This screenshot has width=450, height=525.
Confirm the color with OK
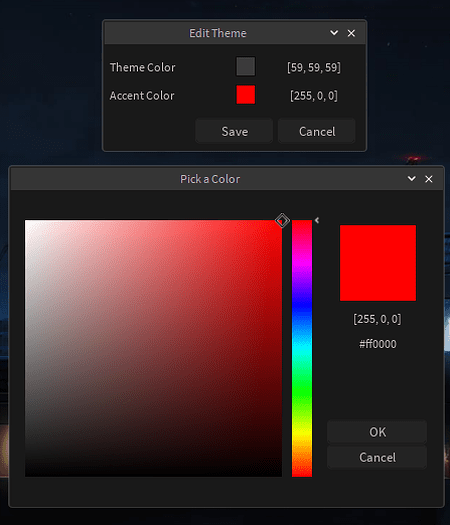pos(377,432)
